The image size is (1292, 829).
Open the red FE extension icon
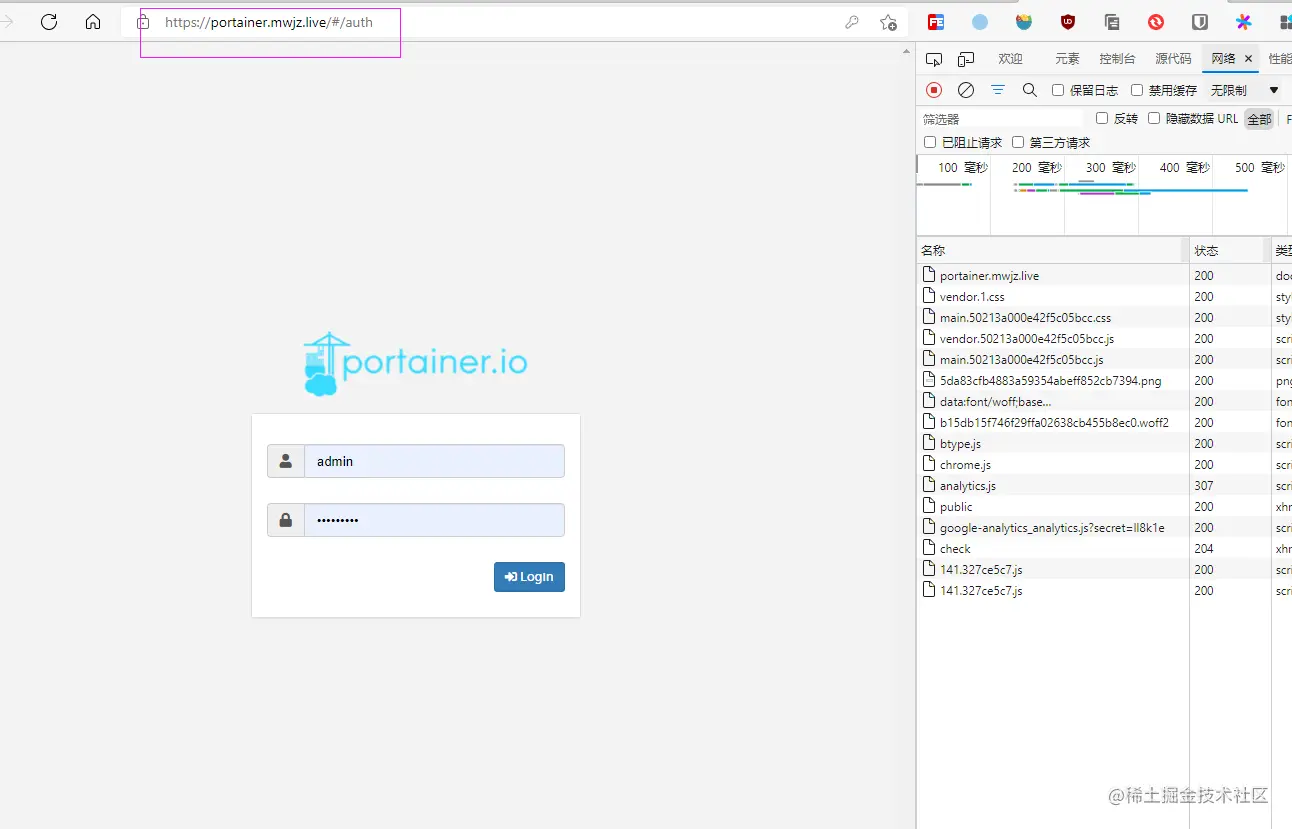click(936, 22)
